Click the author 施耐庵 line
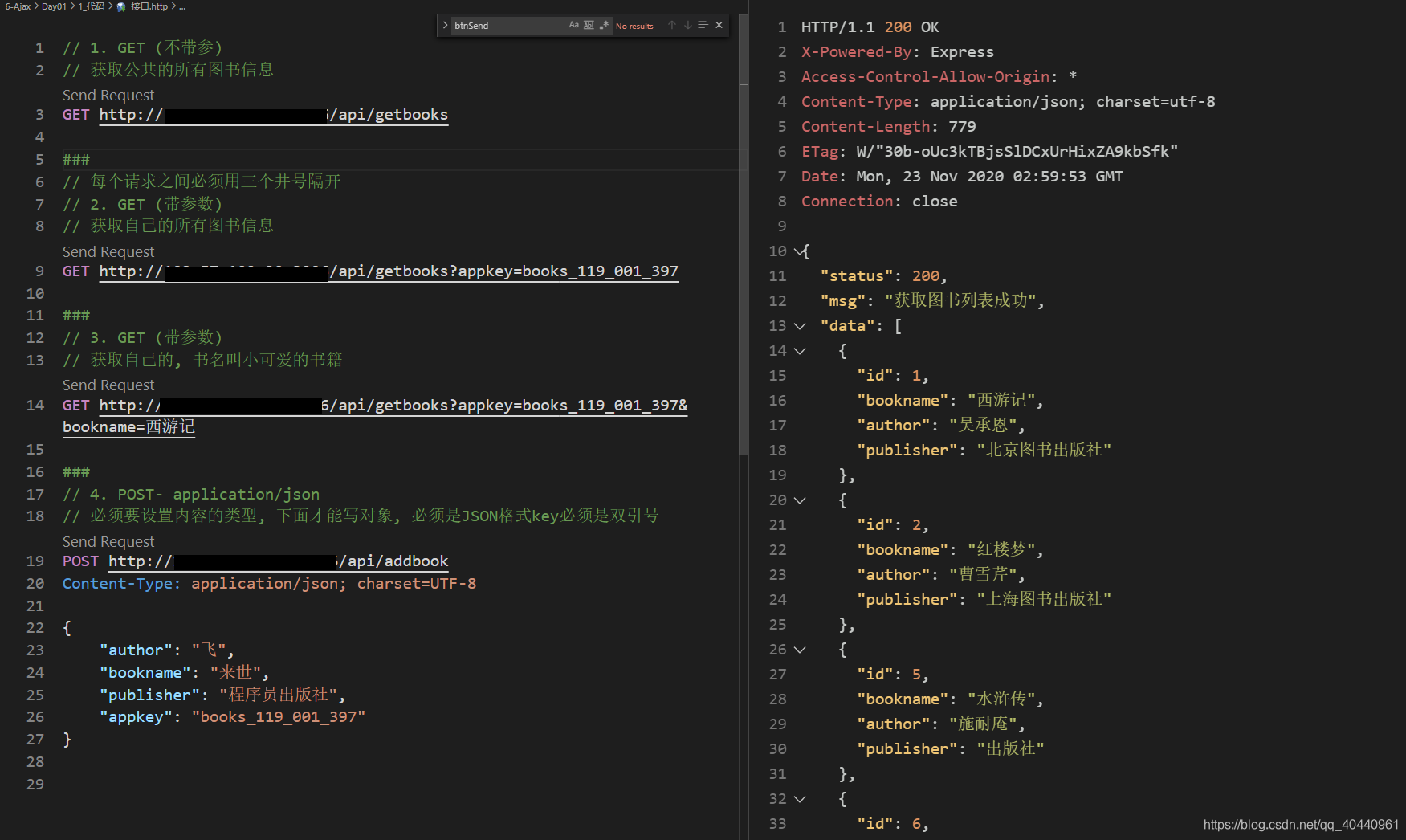Image resolution: width=1406 pixels, height=840 pixels. tap(941, 724)
